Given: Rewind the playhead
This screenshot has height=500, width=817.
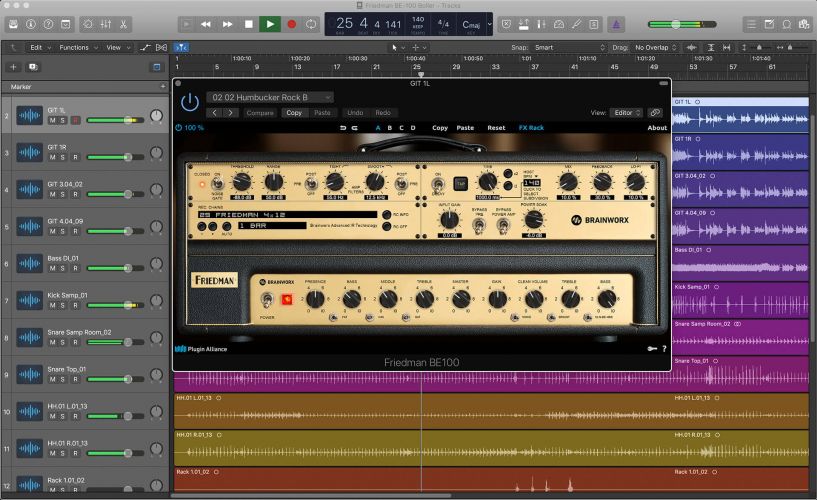Looking at the screenshot, I should (x=206, y=24).
